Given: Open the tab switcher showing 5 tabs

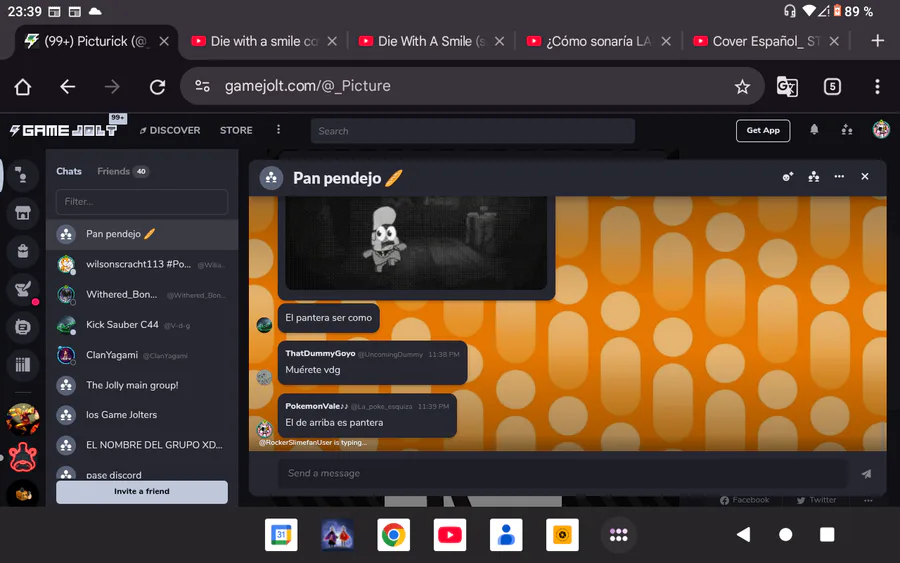Looking at the screenshot, I should [832, 87].
